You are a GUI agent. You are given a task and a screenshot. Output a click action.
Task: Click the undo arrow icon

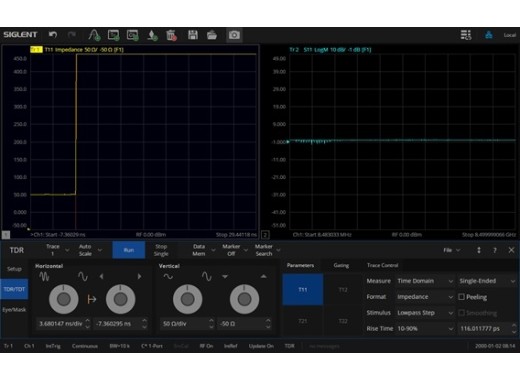[x=53, y=35]
